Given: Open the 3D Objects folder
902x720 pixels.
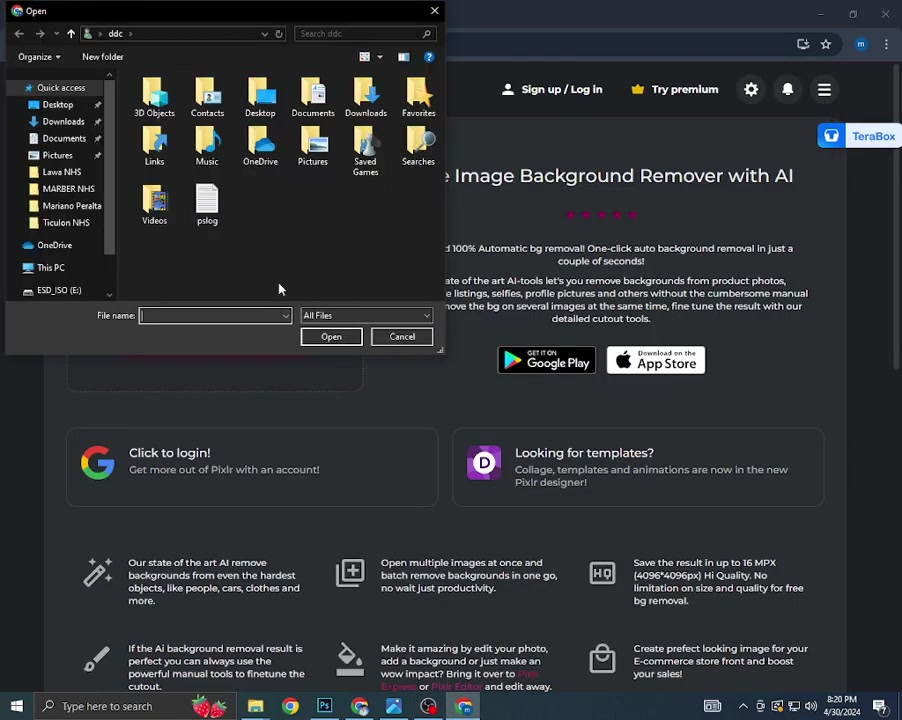Looking at the screenshot, I should coord(155,97).
